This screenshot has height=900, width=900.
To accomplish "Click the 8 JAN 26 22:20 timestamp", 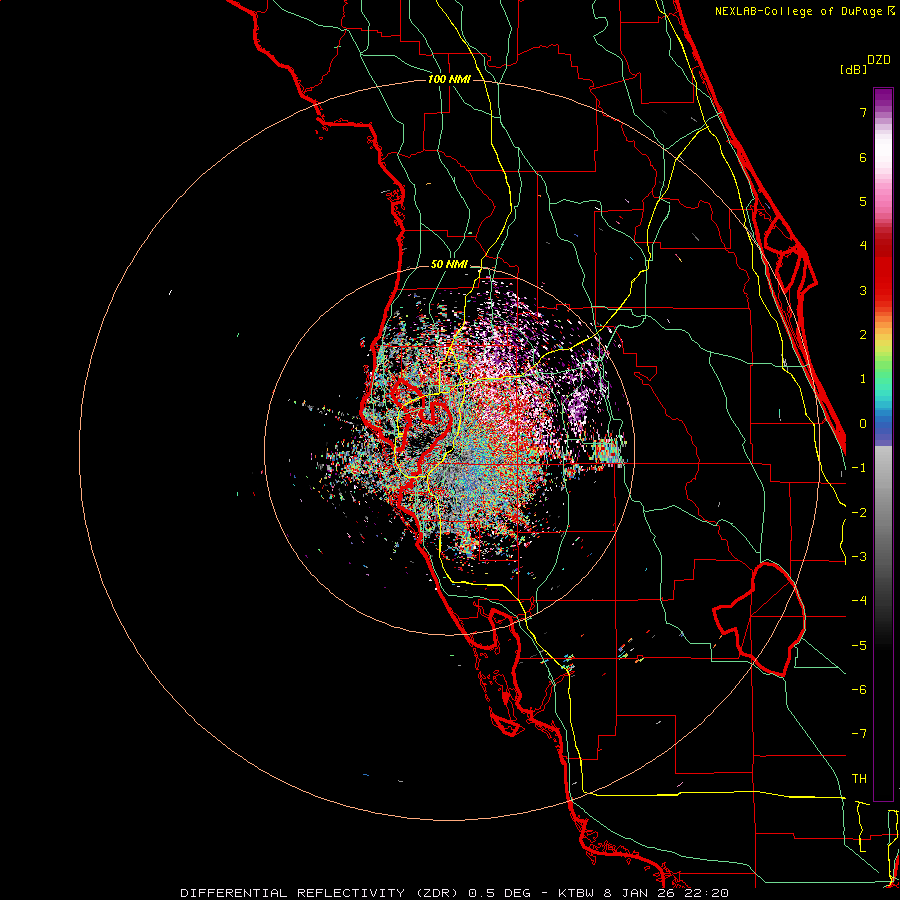I will pos(666,893).
